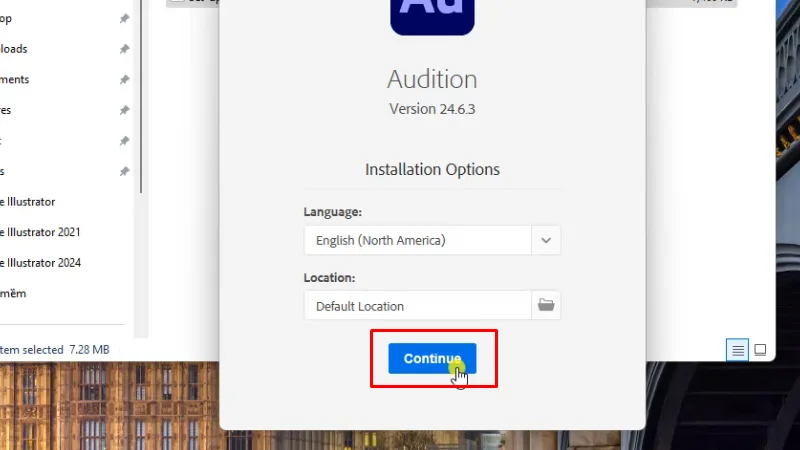Open the folder browse icon beside Default Location
This screenshot has width=800, height=450.
546,305
